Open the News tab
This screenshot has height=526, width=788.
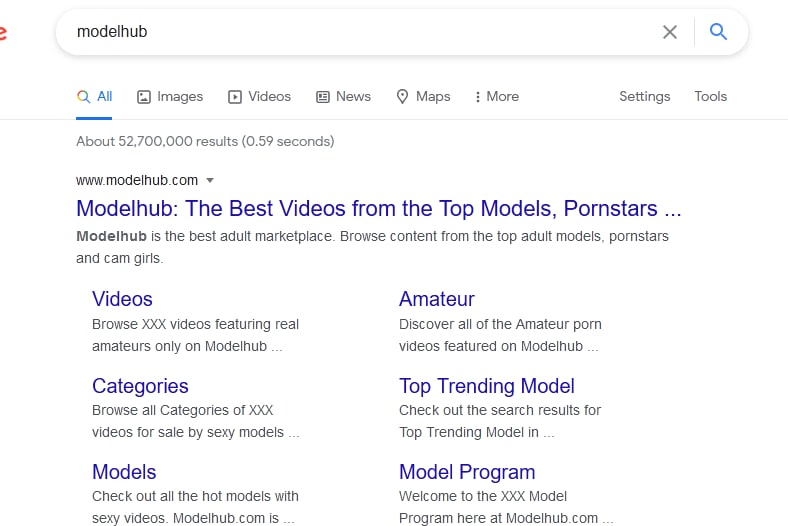tap(343, 96)
